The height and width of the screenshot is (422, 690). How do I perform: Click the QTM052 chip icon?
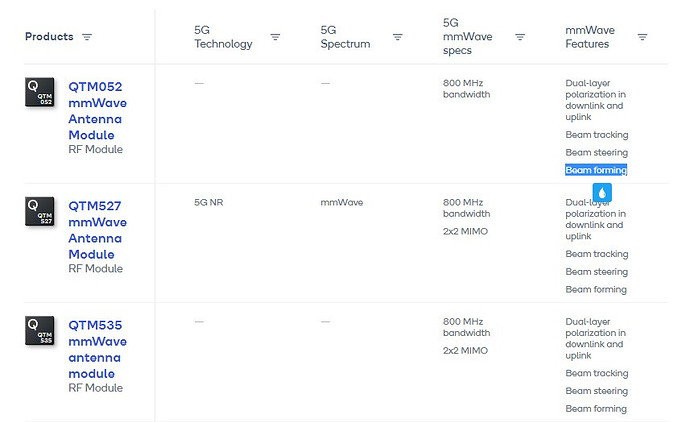pos(40,93)
